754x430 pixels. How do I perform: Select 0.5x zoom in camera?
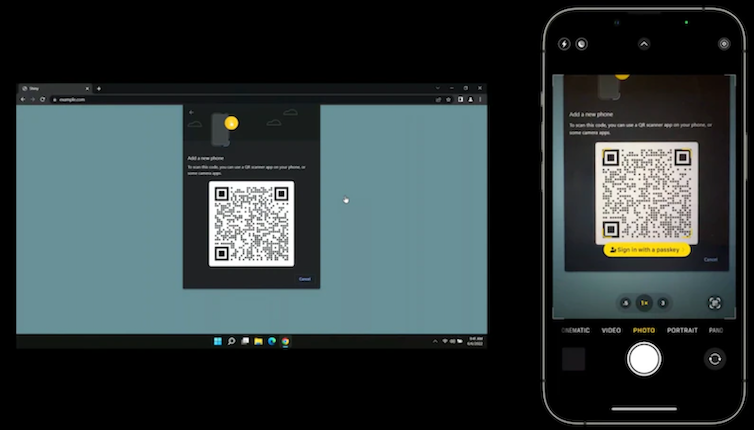(x=625, y=303)
